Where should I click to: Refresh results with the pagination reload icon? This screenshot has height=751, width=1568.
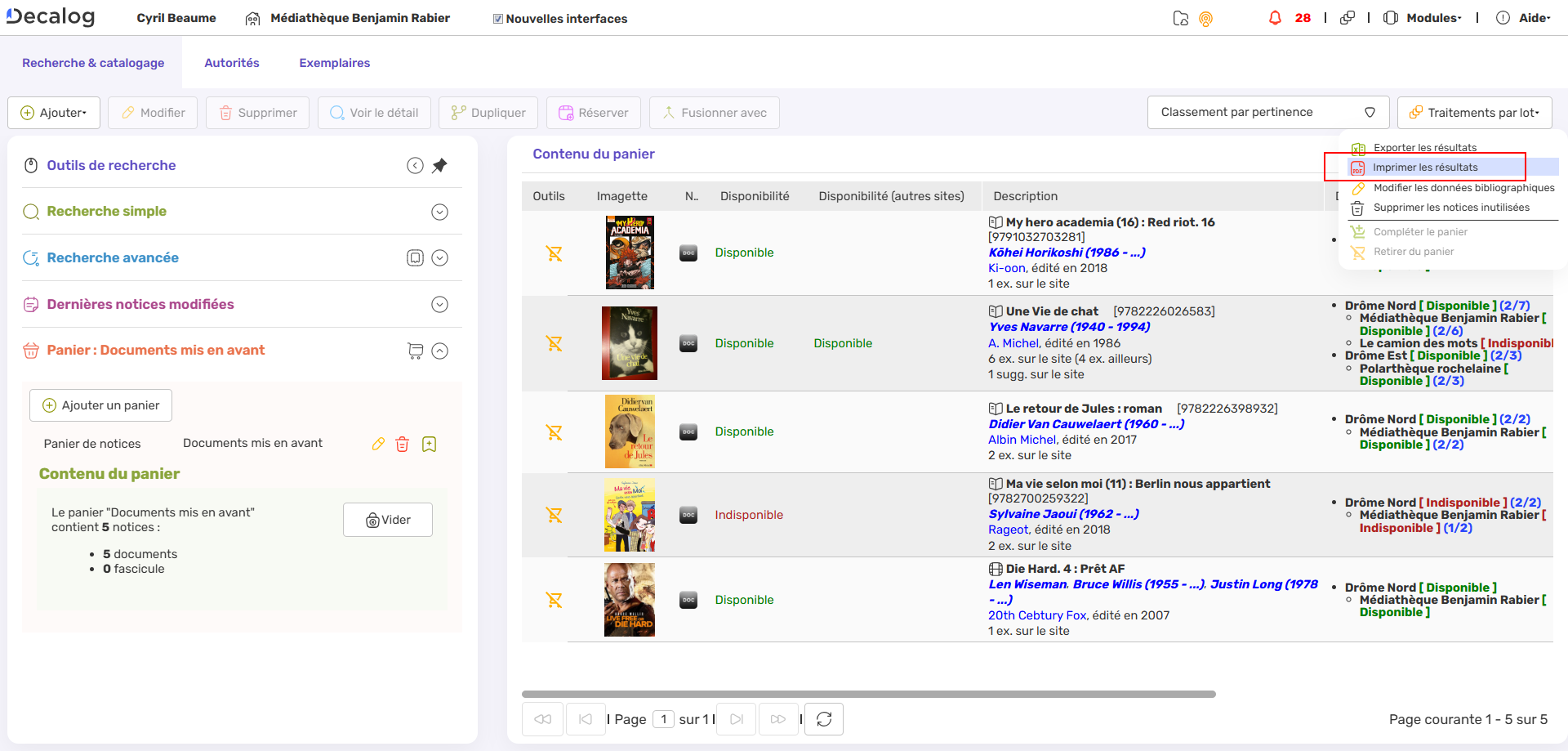pyautogui.click(x=823, y=719)
